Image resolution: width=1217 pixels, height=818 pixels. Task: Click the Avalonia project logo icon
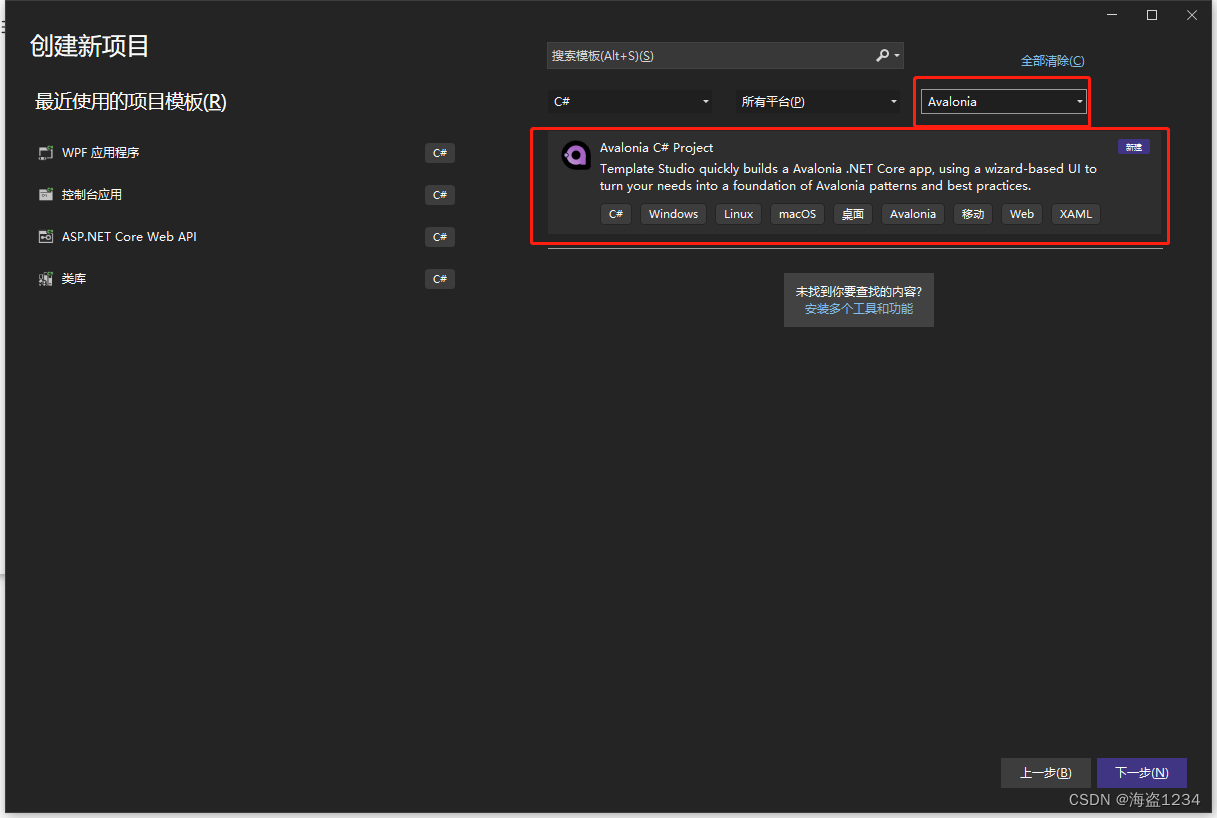click(x=575, y=155)
